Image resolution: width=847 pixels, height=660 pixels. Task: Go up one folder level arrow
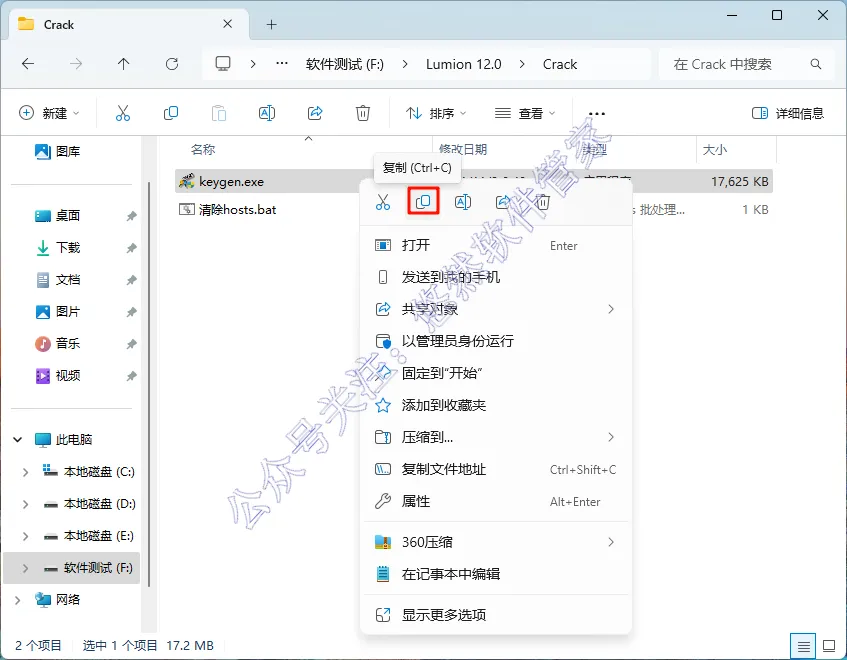[124, 64]
